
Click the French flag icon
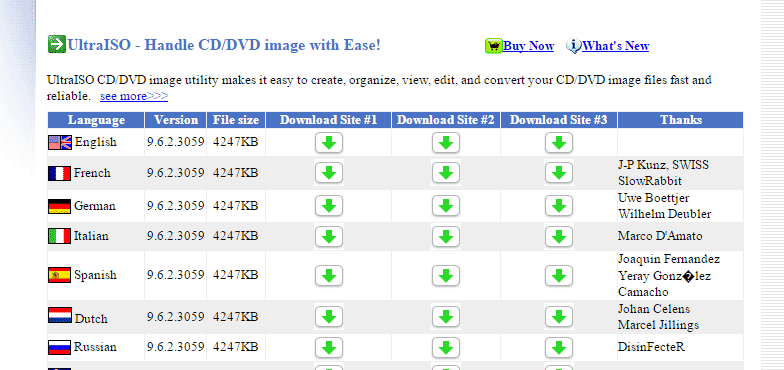tap(60, 174)
